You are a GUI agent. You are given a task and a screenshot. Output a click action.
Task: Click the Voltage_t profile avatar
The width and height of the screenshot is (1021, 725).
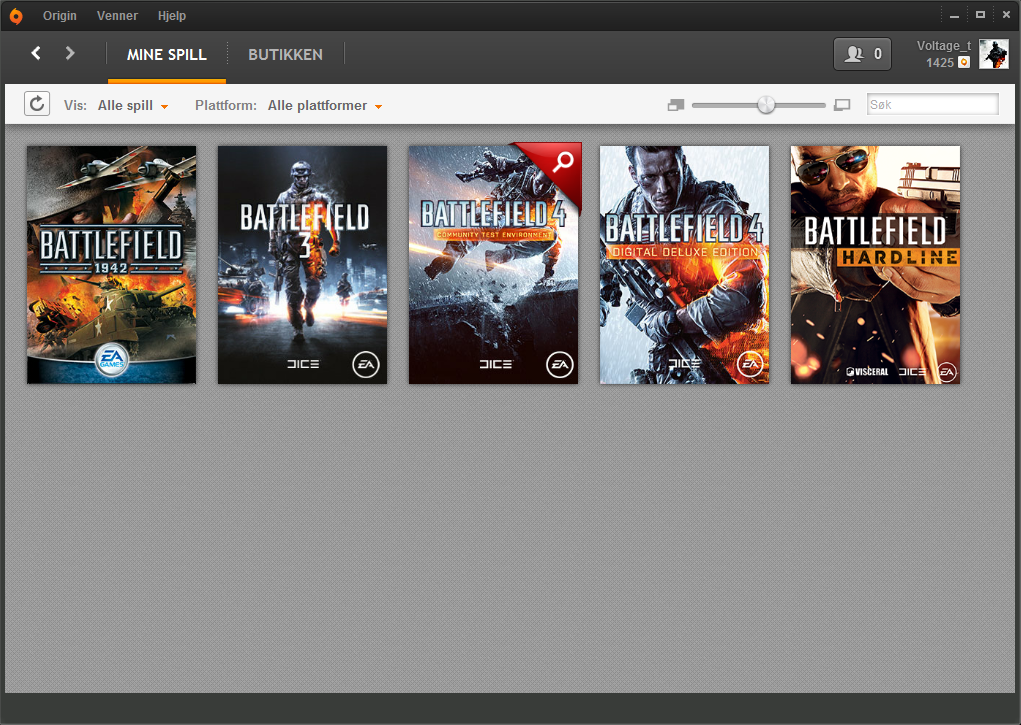tap(994, 54)
